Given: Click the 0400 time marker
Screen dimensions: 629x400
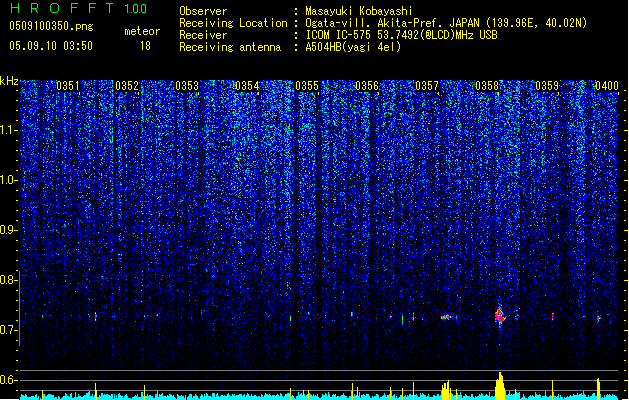Looking at the screenshot, I should (x=607, y=86).
